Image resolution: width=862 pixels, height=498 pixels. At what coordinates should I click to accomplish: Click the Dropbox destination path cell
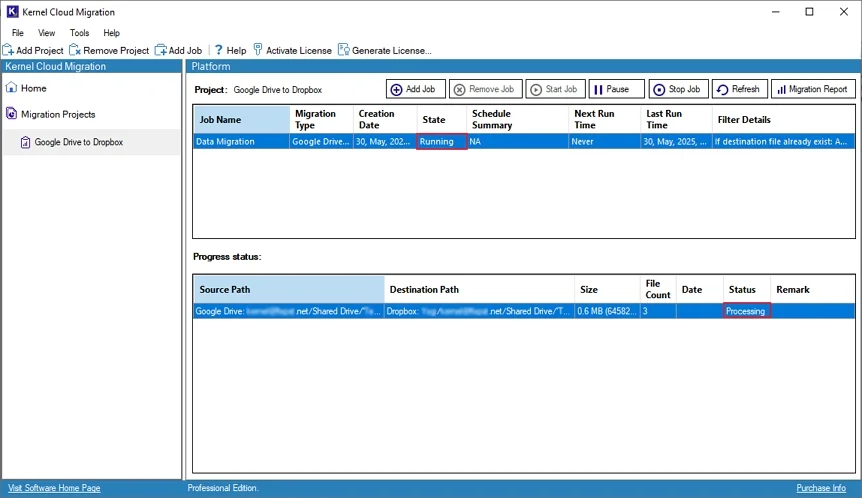tap(479, 311)
